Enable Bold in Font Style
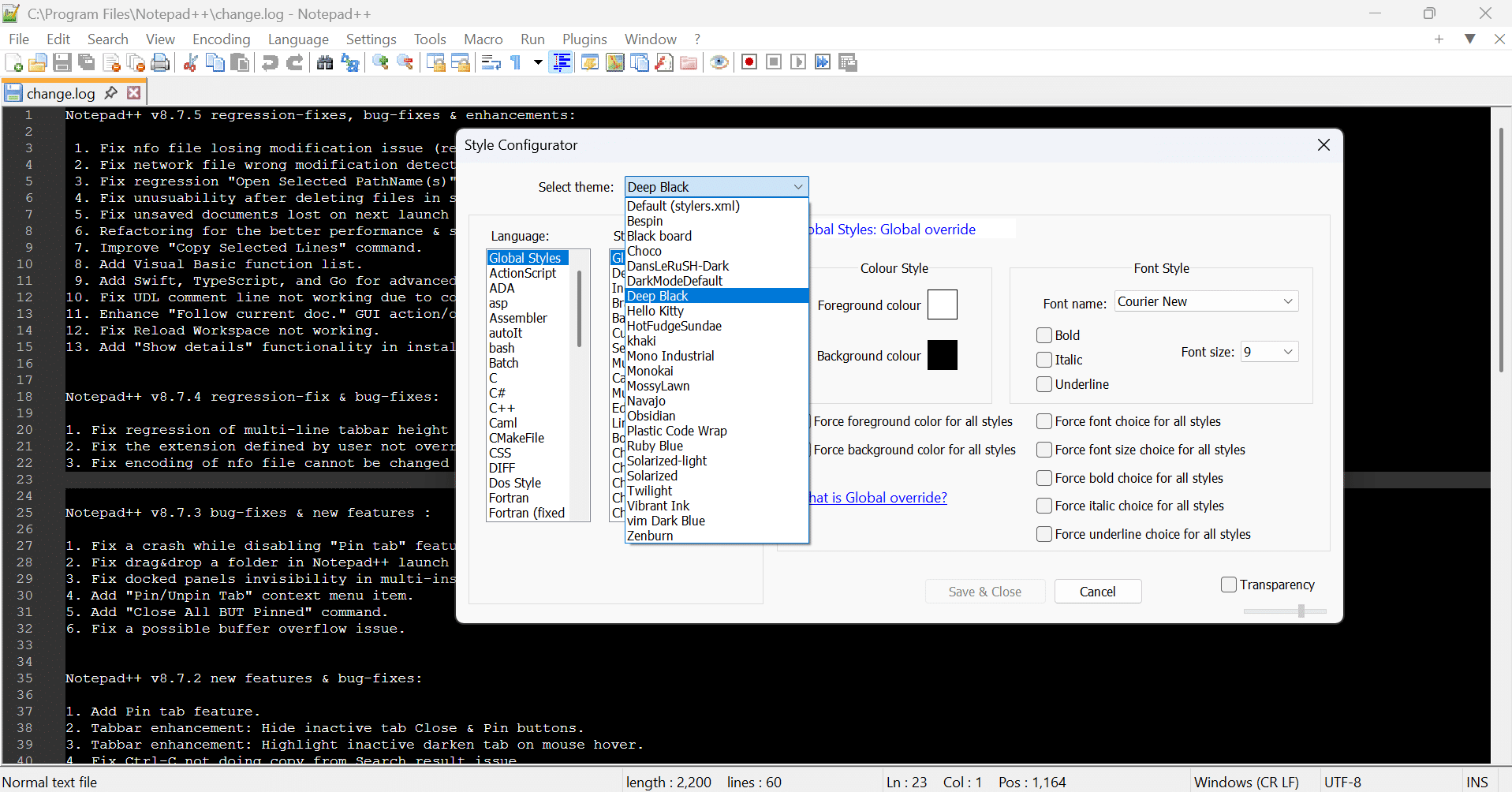 pos(1044,334)
